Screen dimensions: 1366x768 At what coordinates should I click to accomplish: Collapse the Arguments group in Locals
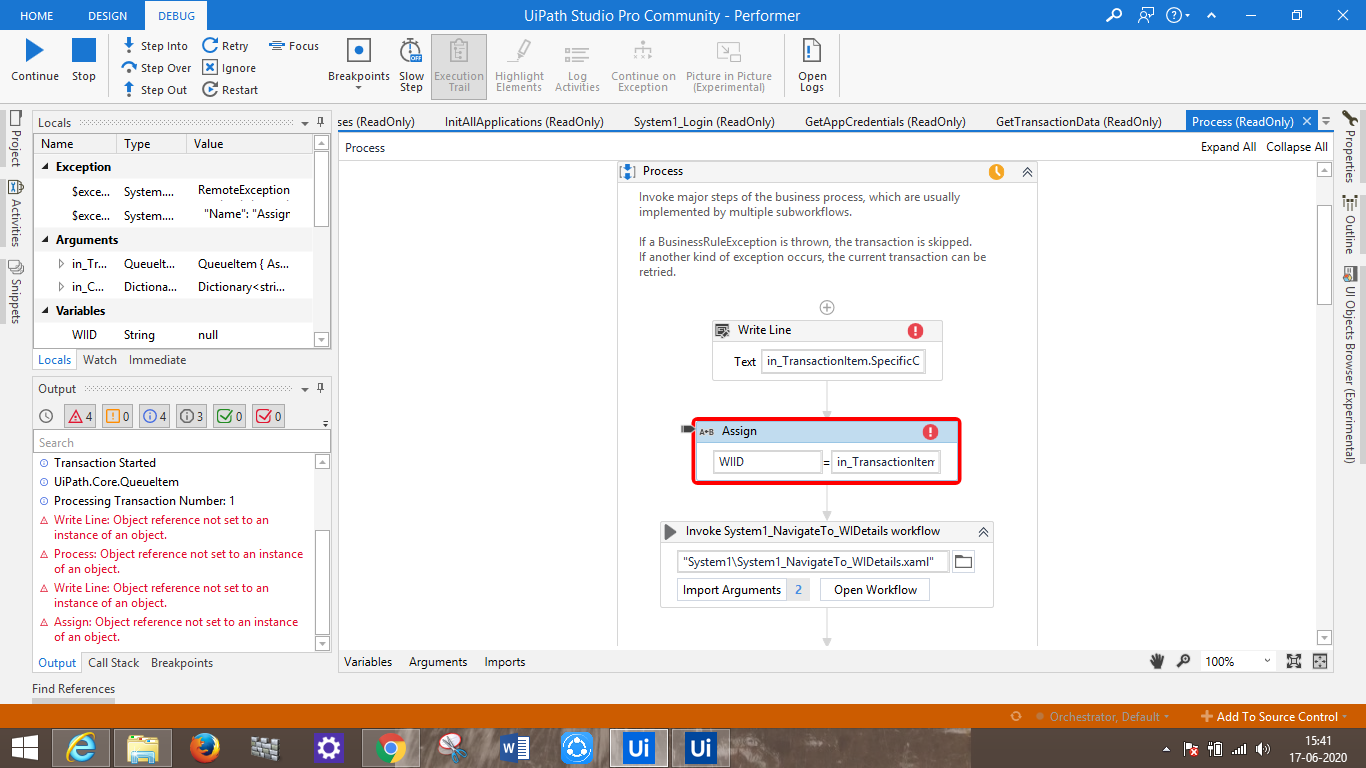coord(46,240)
